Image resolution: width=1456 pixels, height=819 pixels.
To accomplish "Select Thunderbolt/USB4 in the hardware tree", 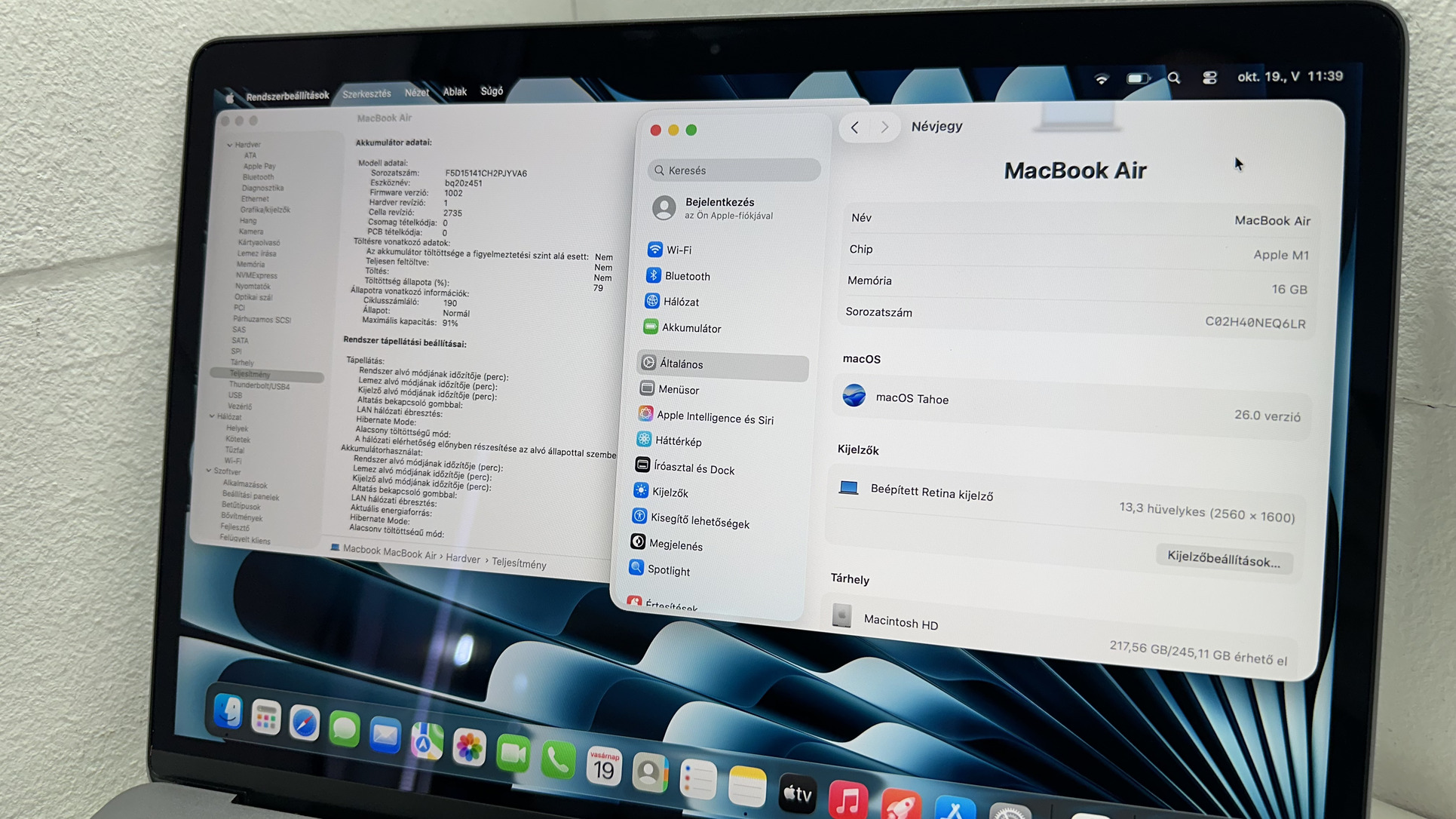I will pos(259,385).
